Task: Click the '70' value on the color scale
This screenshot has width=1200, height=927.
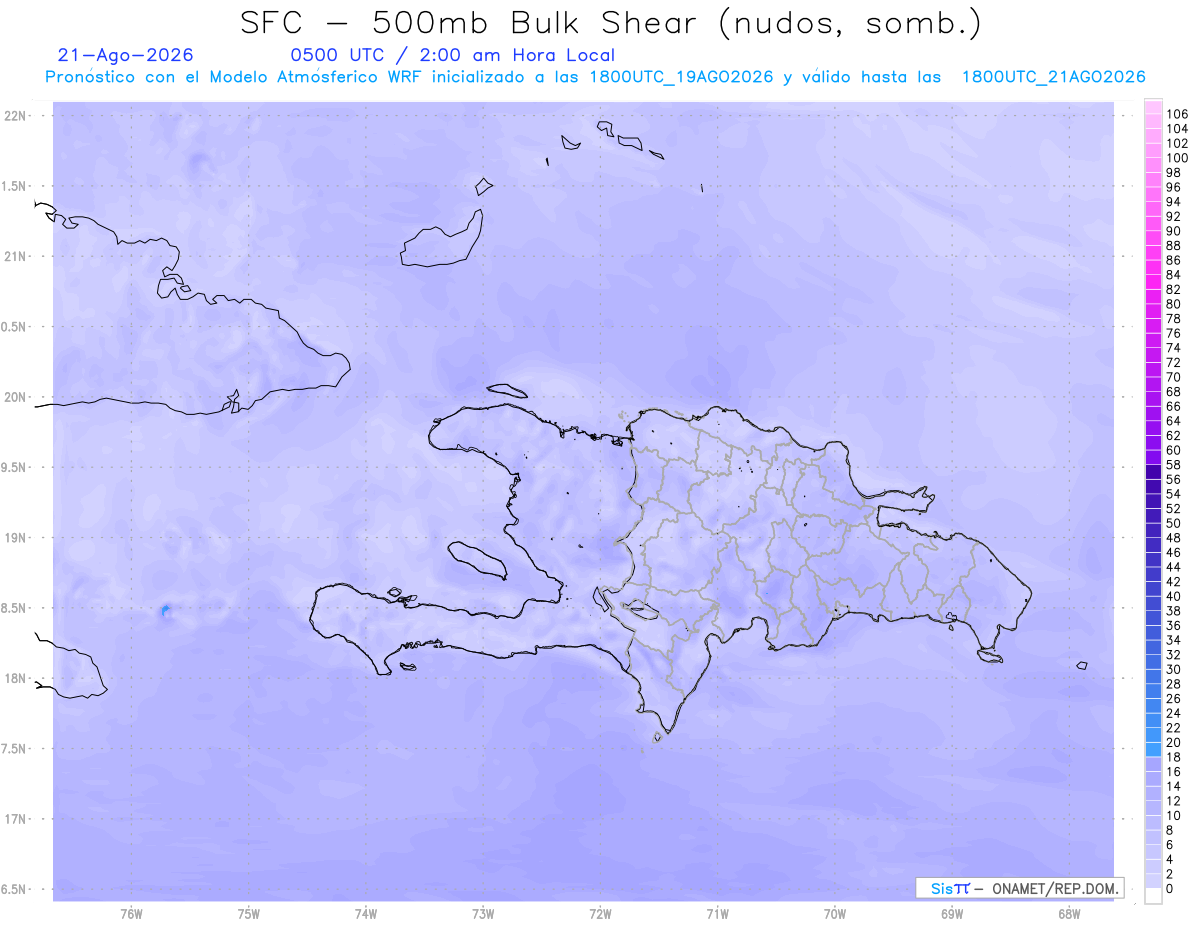Action: point(1173,377)
